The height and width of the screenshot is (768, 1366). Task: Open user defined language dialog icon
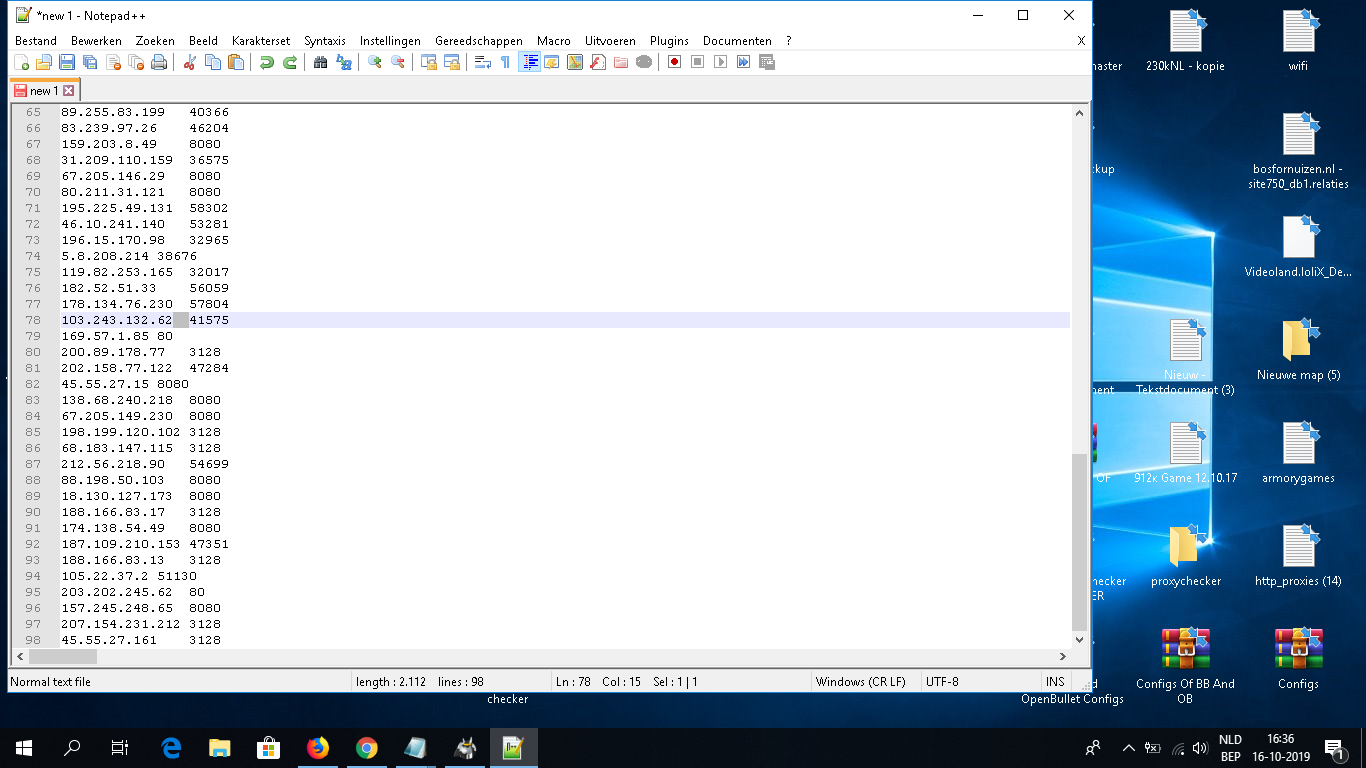pyautogui.click(x=551, y=62)
